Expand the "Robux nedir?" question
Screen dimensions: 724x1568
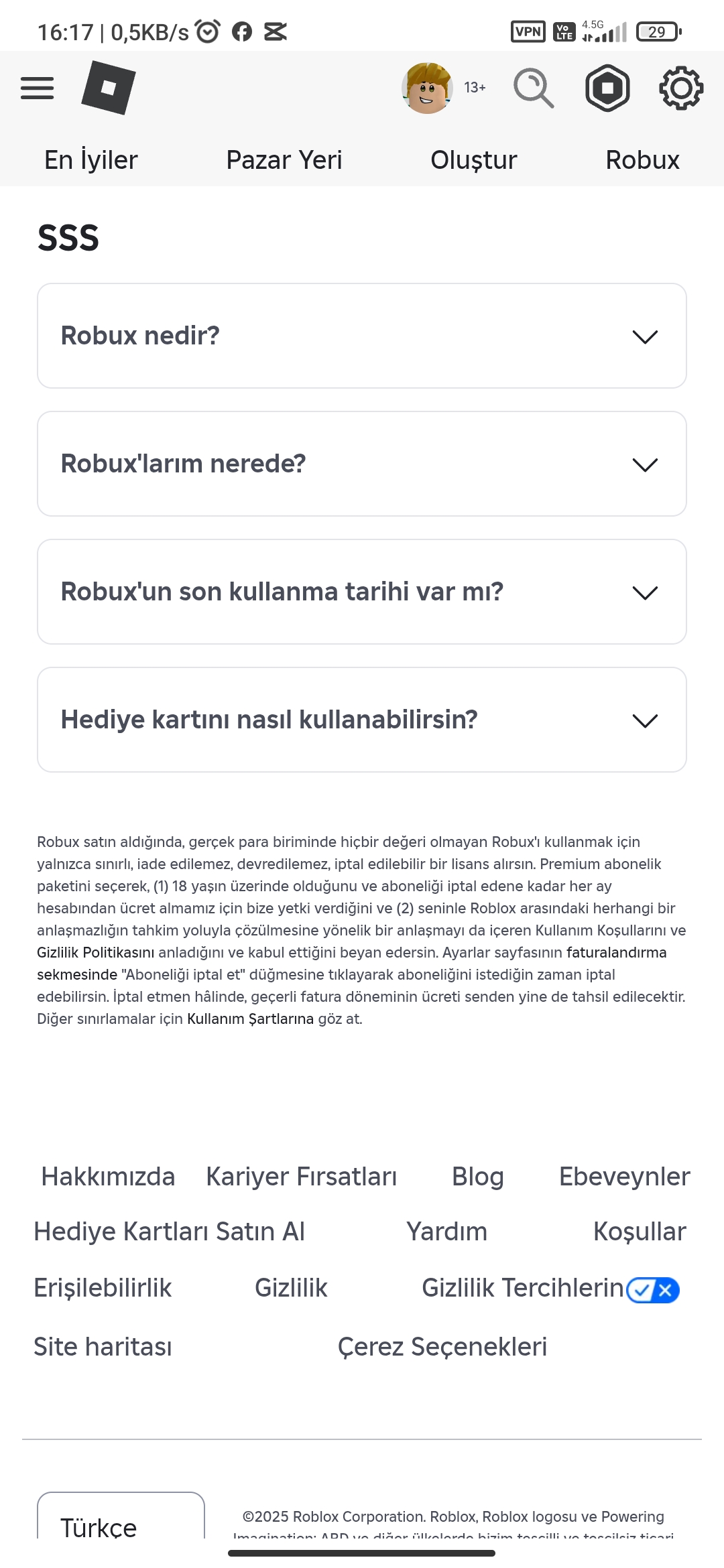tap(362, 336)
